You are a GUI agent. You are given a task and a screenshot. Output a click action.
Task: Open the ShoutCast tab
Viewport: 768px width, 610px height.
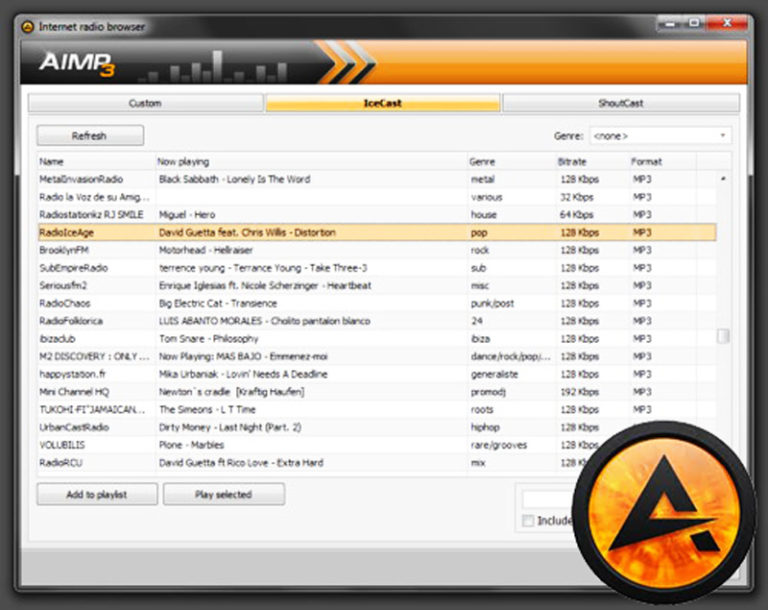(x=621, y=103)
